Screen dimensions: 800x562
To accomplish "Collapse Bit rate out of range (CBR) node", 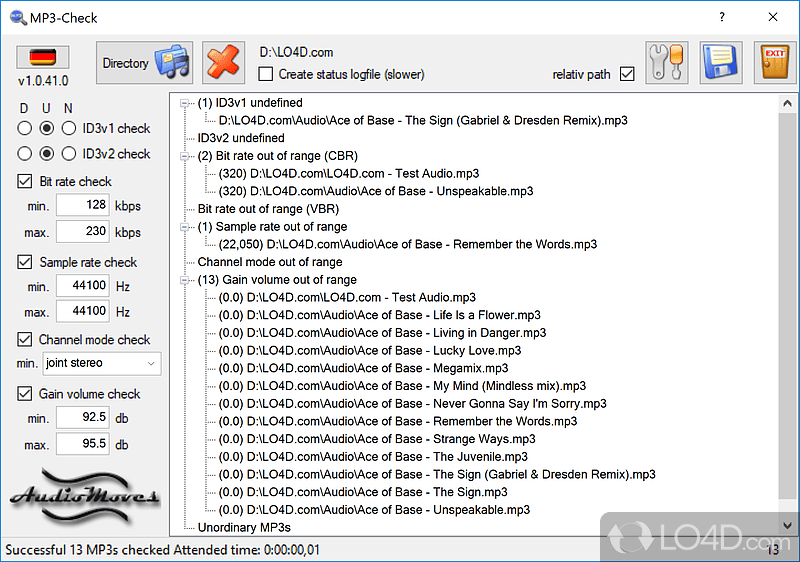I will (184, 156).
